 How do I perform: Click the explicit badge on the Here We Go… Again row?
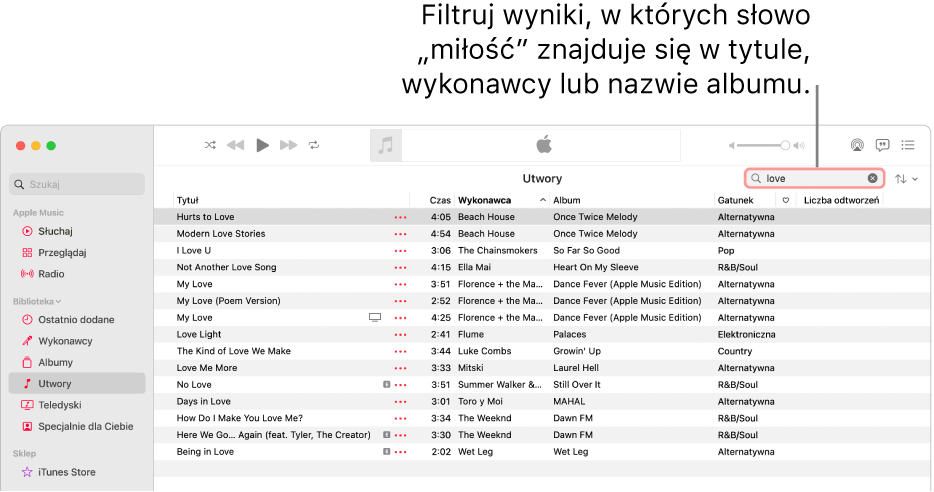point(386,435)
